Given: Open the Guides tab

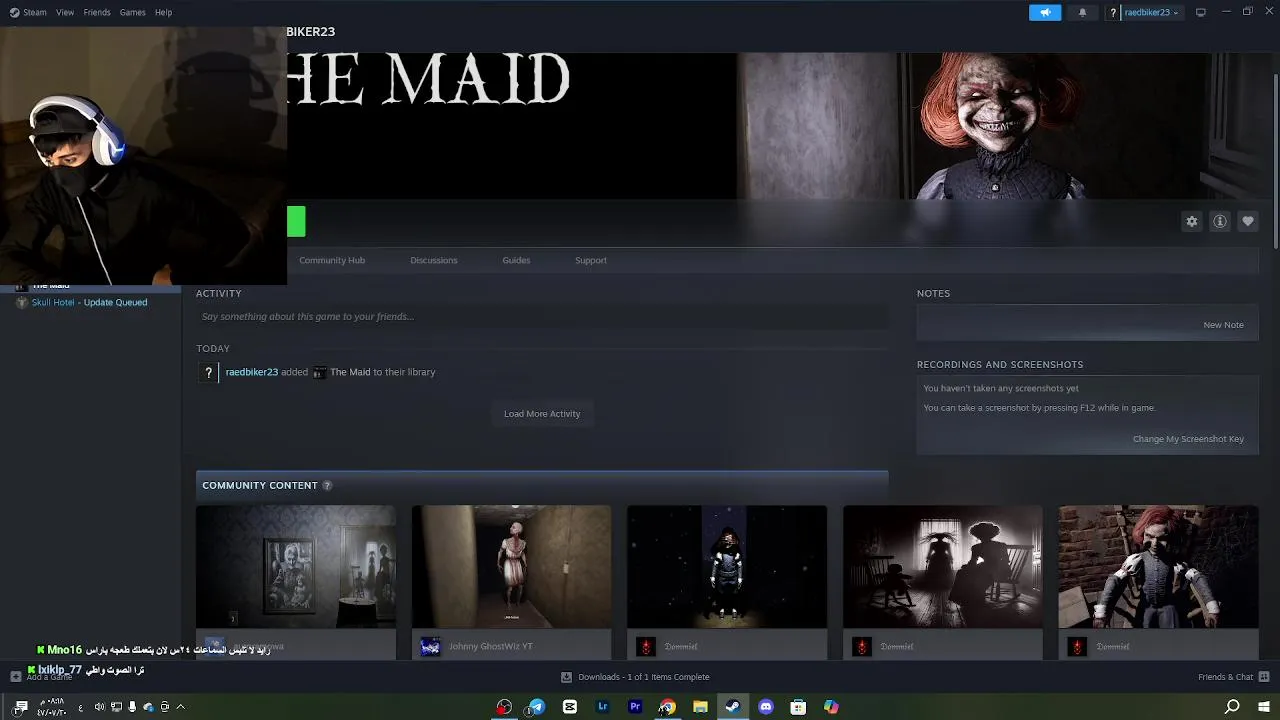Looking at the screenshot, I should 516,260.
